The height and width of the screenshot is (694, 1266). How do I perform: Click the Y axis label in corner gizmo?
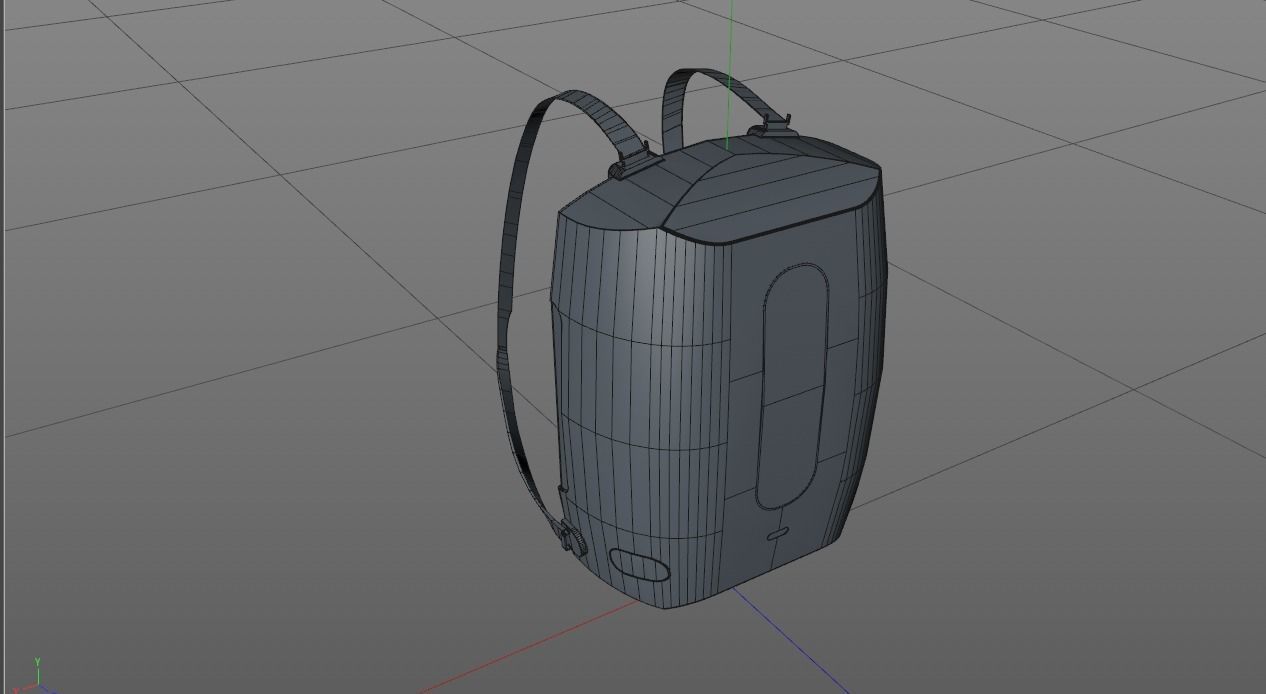tap(37, 662)
